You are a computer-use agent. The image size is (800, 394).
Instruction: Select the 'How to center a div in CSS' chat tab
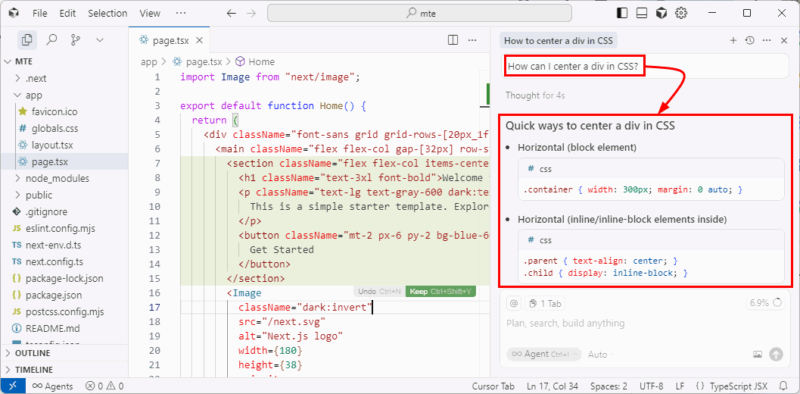pos(558,41)
